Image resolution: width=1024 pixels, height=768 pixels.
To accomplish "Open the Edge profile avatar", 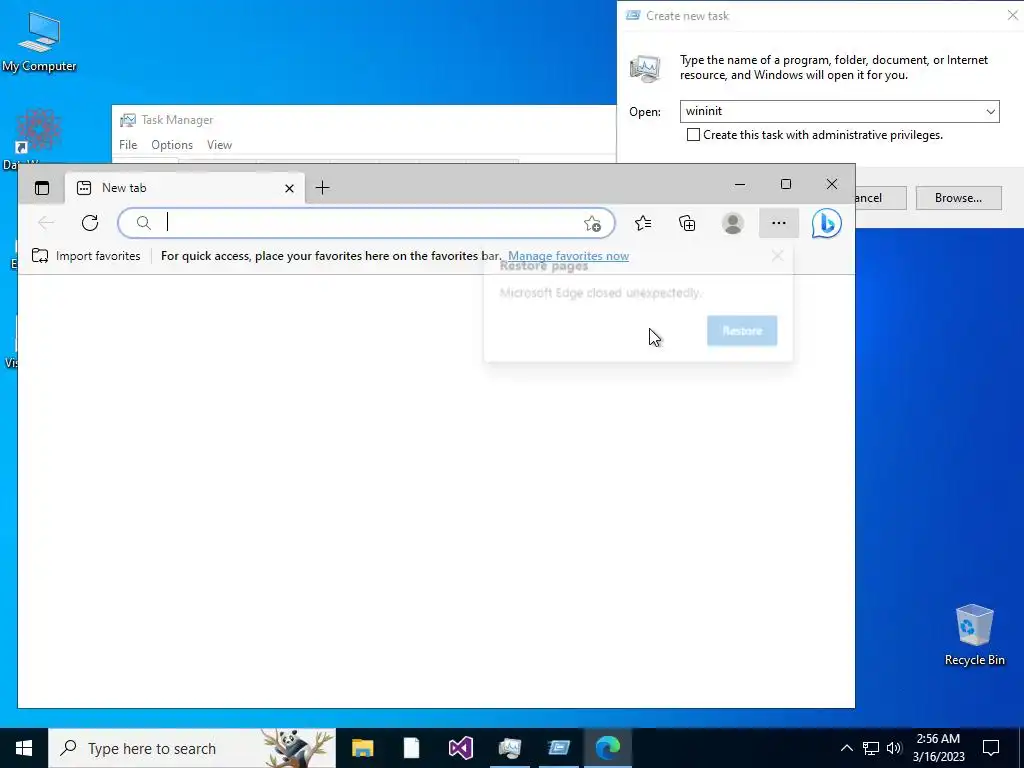I will pos(733,223).
